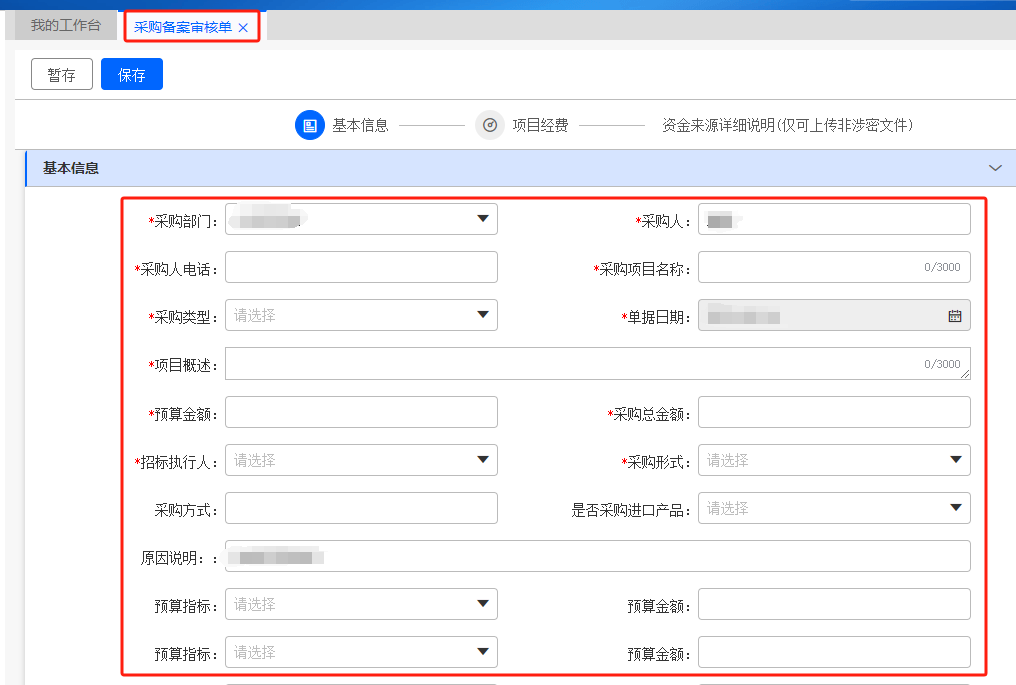
Task: Go to 资金来源详细说明 step
Action: click(787, 126)
